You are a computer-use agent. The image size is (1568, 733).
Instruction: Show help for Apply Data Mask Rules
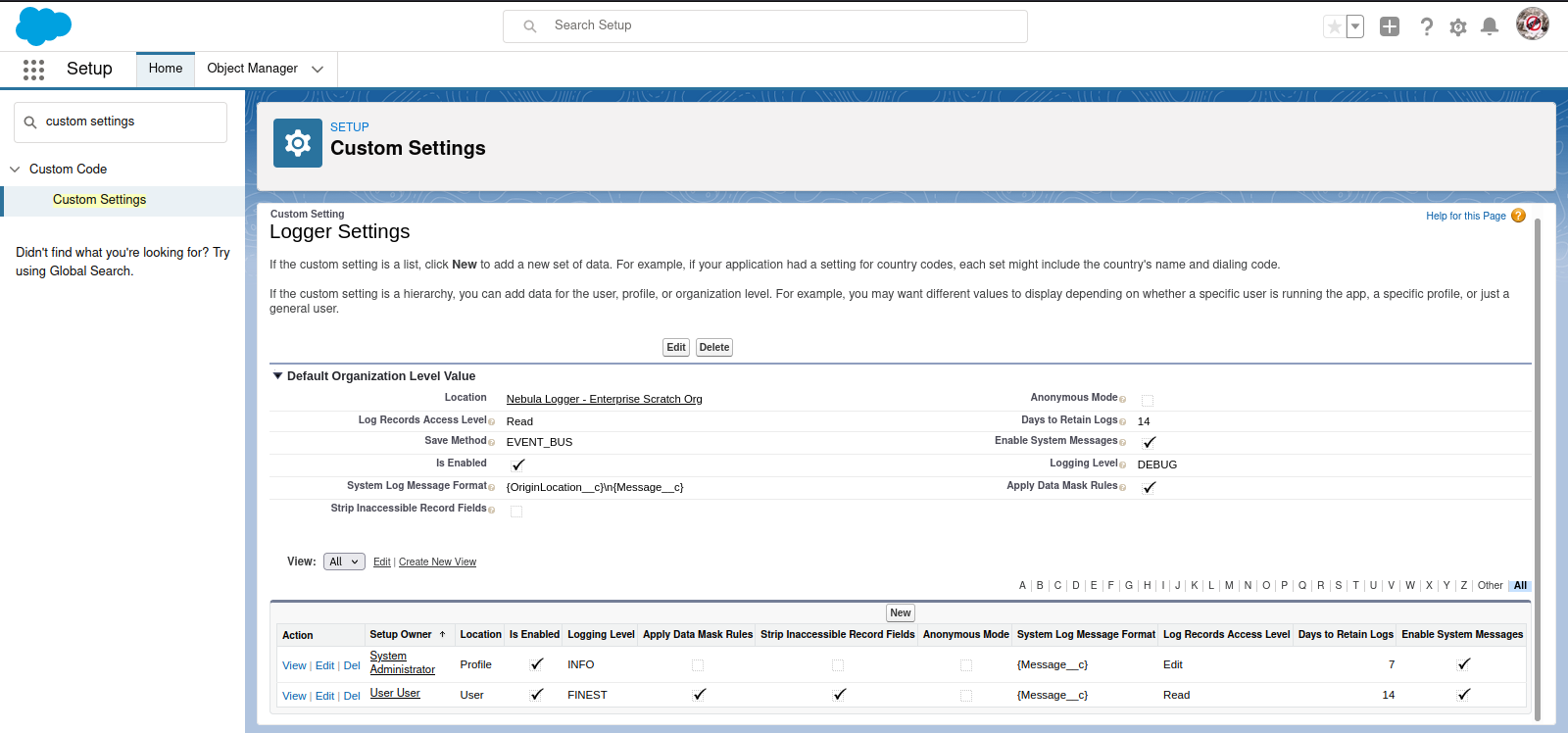(x=1123, y=487)
